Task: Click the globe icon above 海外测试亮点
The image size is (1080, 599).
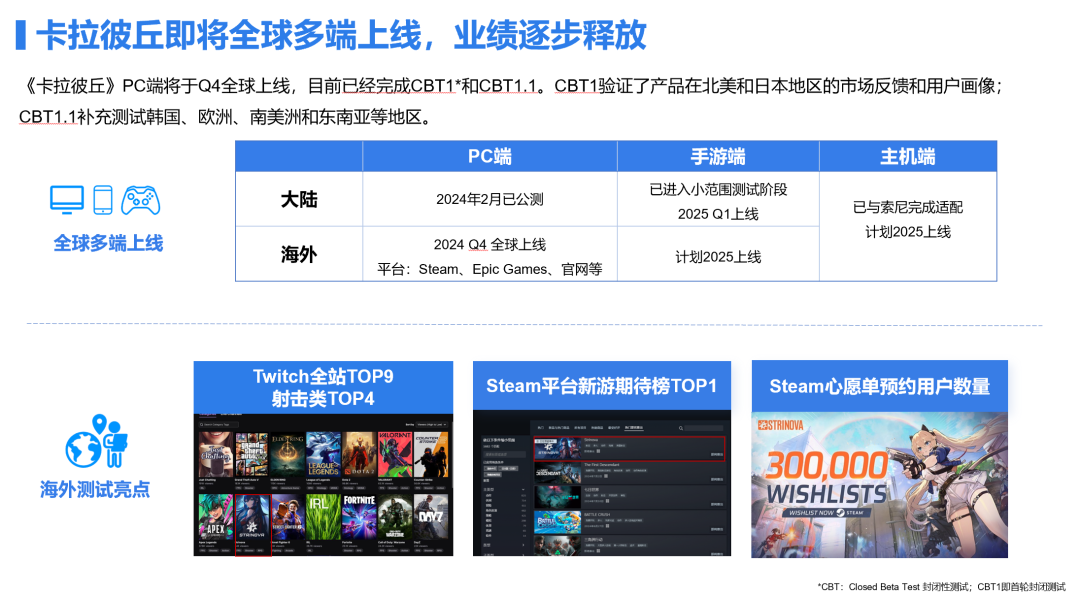Action: coord(84,450)
